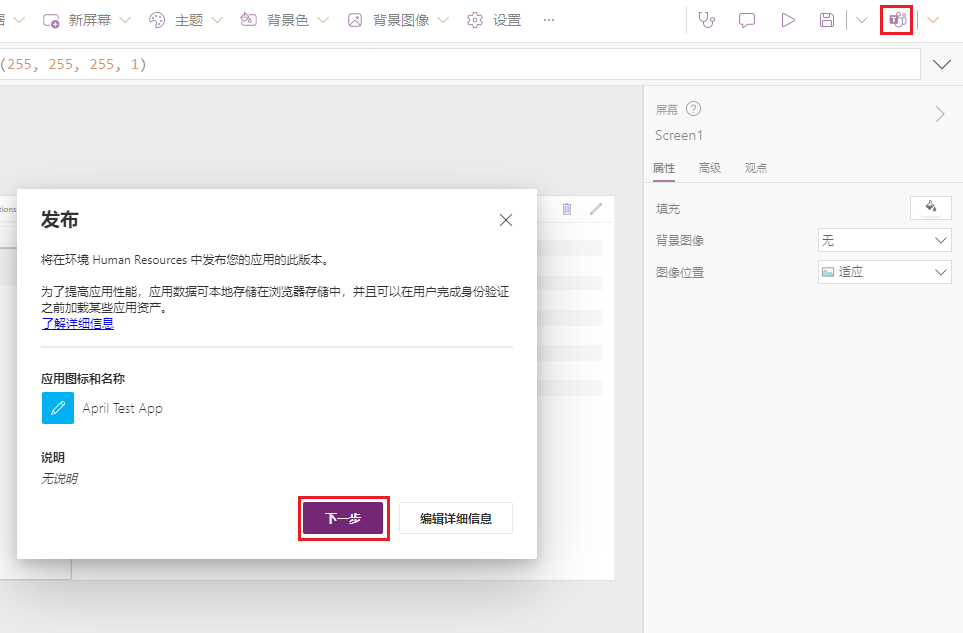Expand the chevron after the Teams icon

click(x=933, y=20)
